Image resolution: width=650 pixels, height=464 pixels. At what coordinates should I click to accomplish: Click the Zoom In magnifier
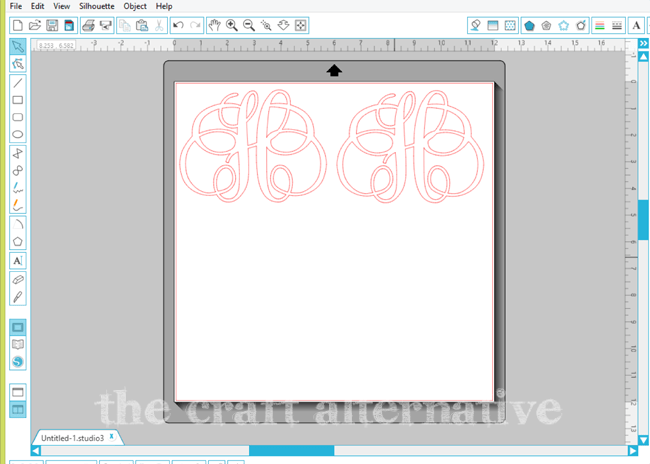[x=232, y=25]
